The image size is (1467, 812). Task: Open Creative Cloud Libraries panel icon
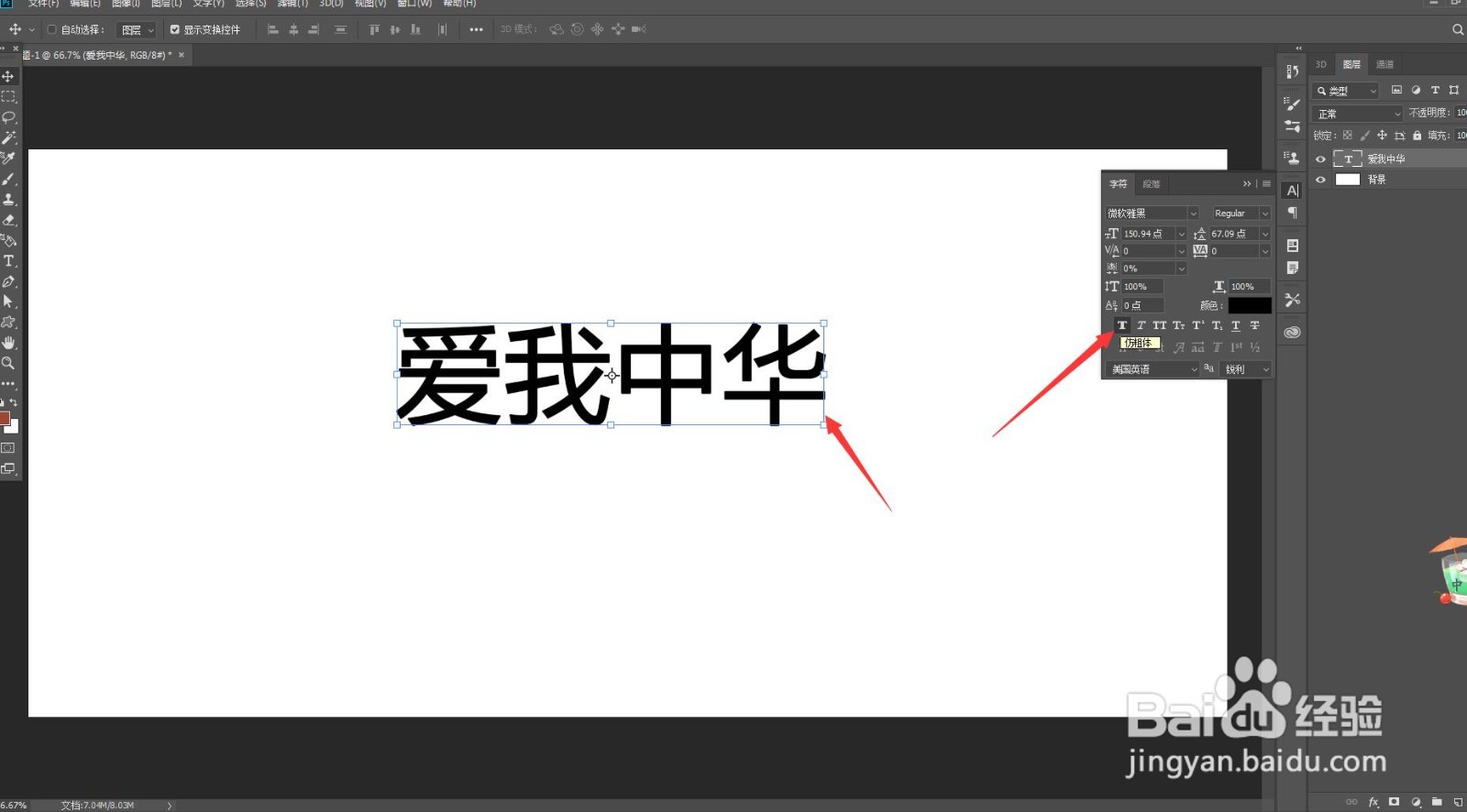(x=1292, y=332)
